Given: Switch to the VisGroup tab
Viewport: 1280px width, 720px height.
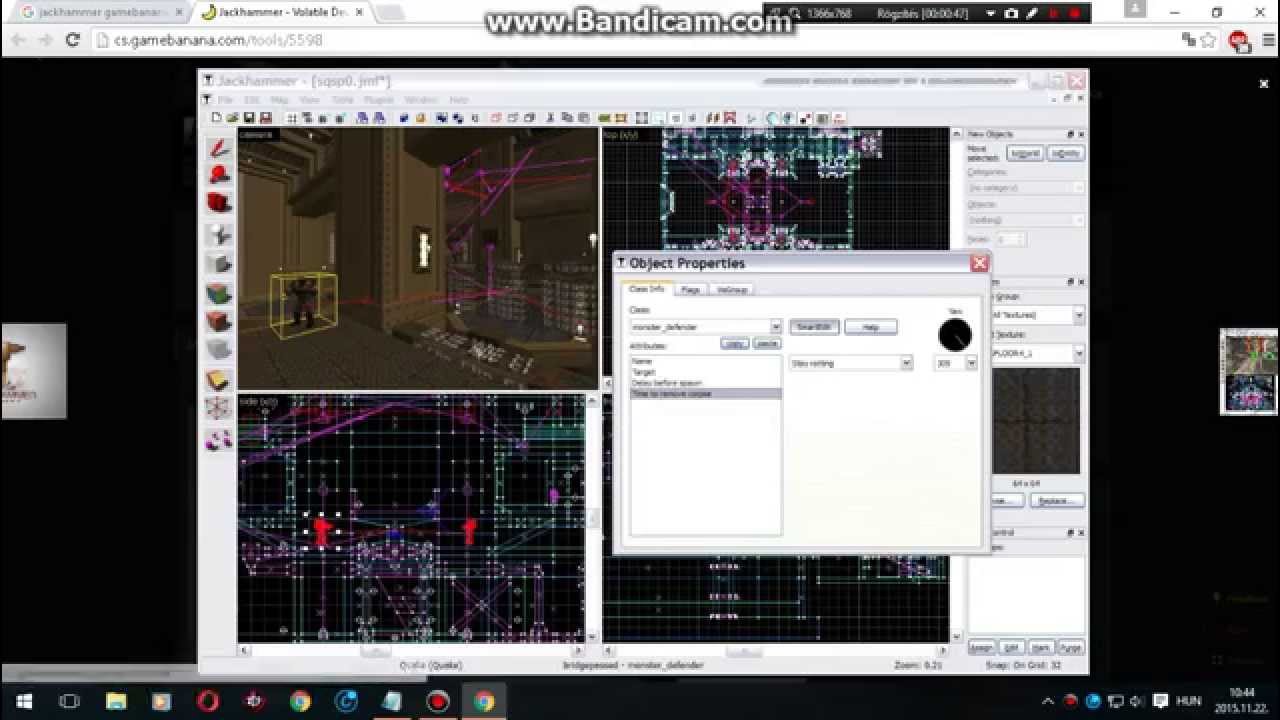Looking at the screenshot, I should [733, 289].
